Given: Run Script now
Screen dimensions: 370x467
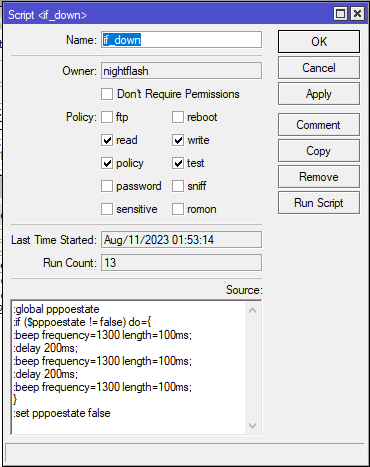Looking at the screenshot, I should tap(319, 203).
